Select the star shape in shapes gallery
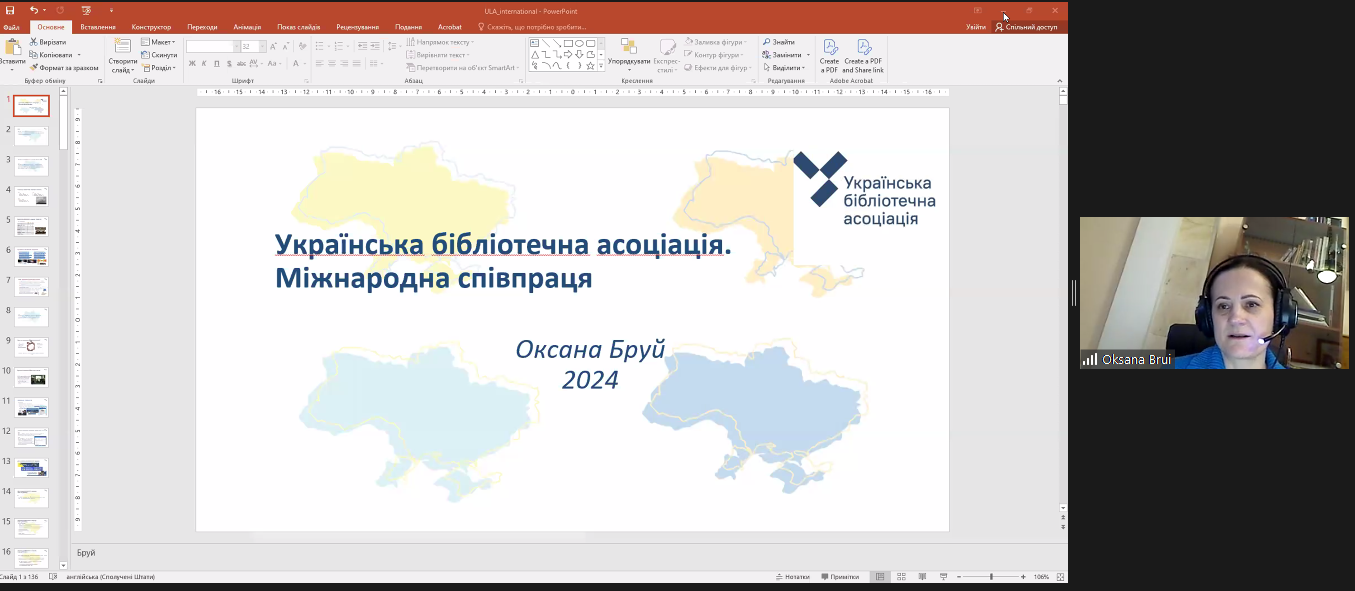This screenshot has height=591, width=1355. 590,66
